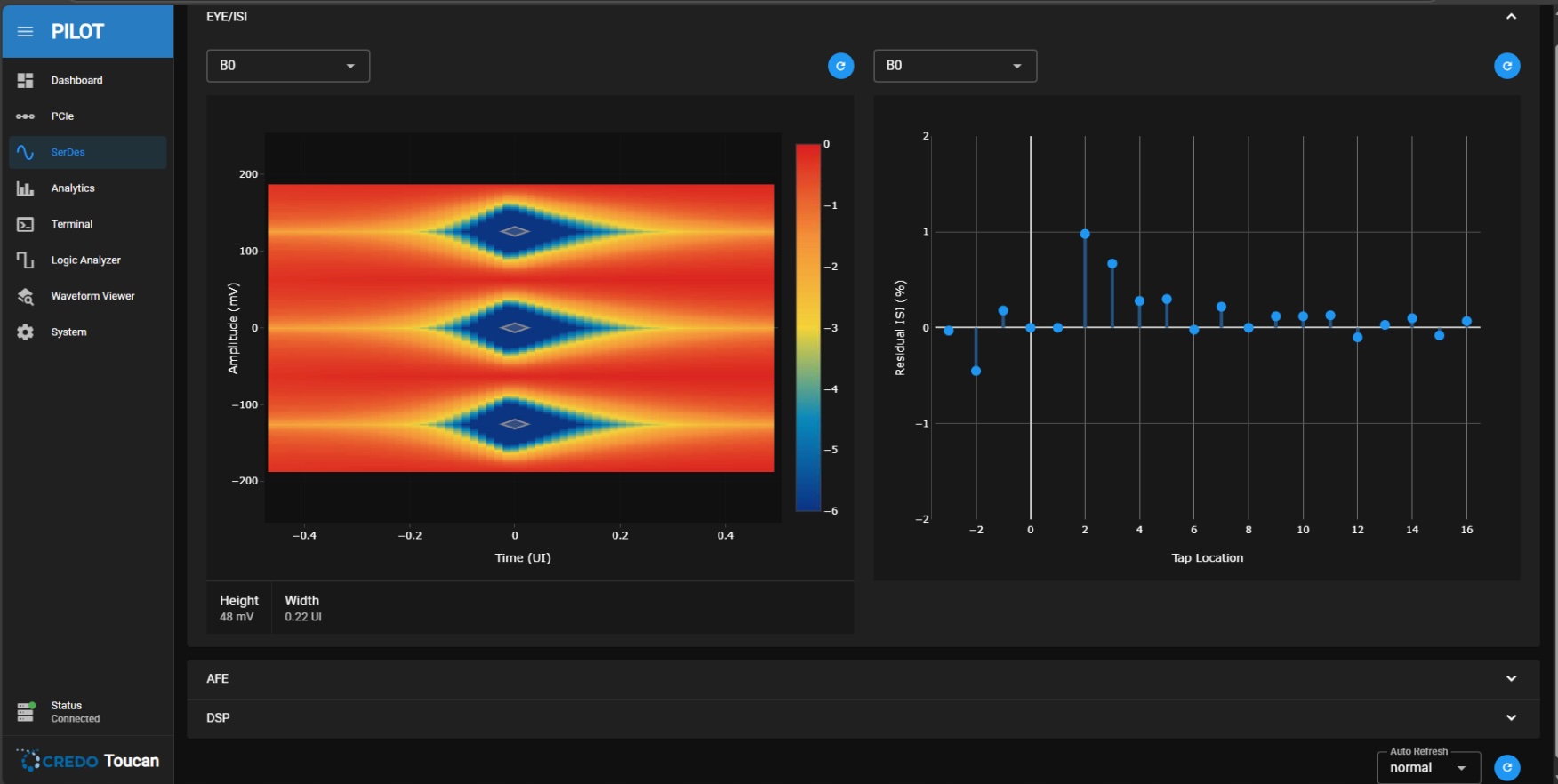Image resolution: width=1558 pixels, height=784 pixels.
Task: Collapse the EYE/ISI panel
Action: pyautogui.click(x=1511, y=17)
